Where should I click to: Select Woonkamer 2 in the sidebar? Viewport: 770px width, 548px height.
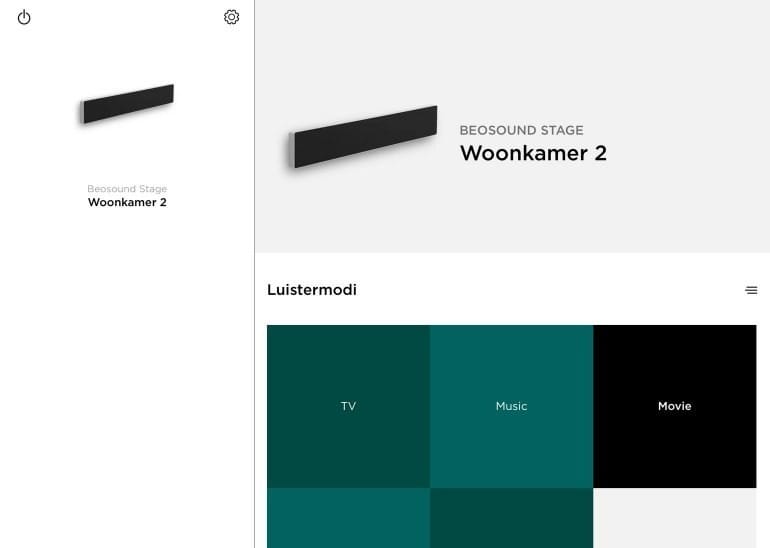click(127, 202)
